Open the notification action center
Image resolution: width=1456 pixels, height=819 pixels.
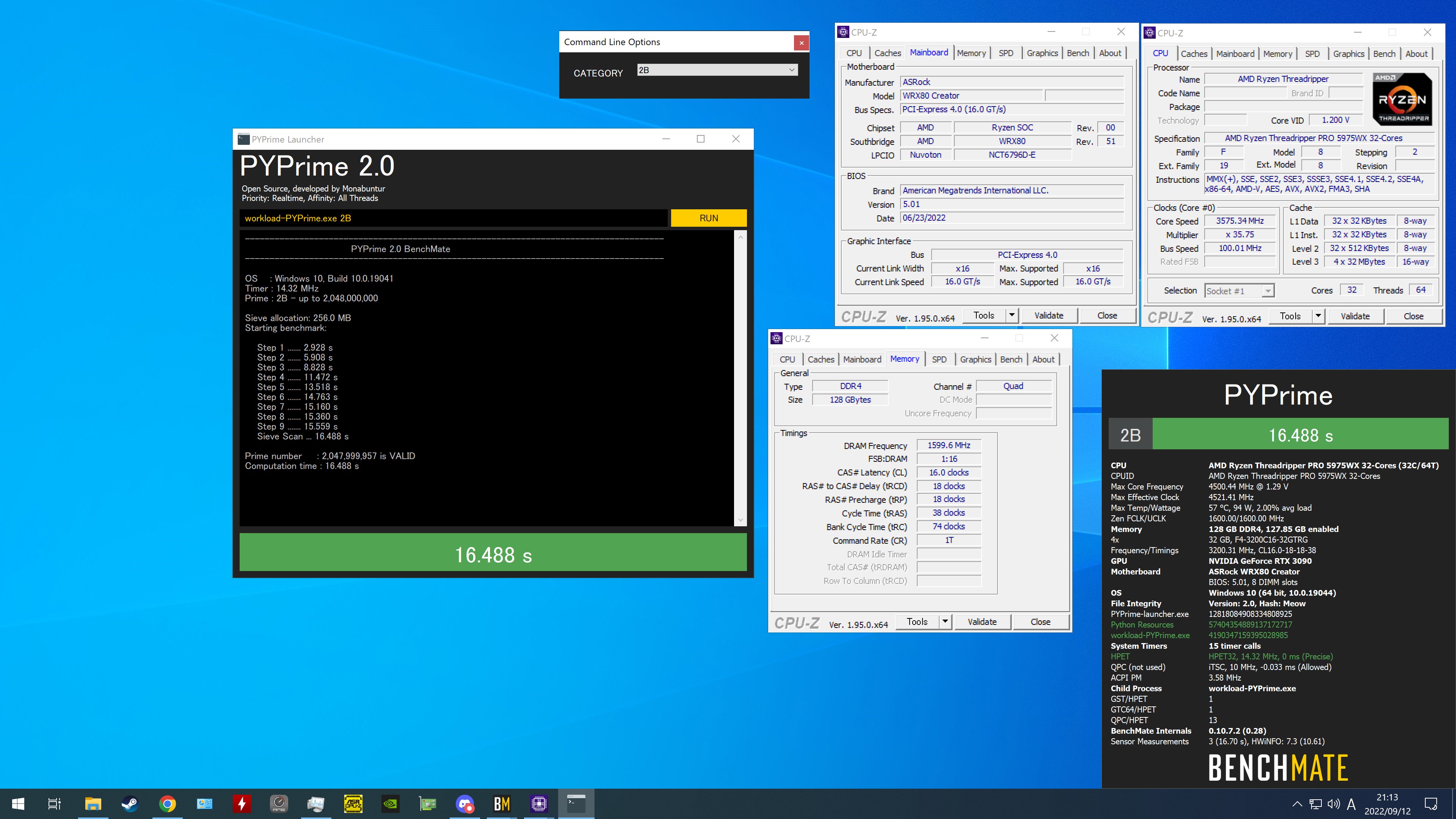point(1431,804)
